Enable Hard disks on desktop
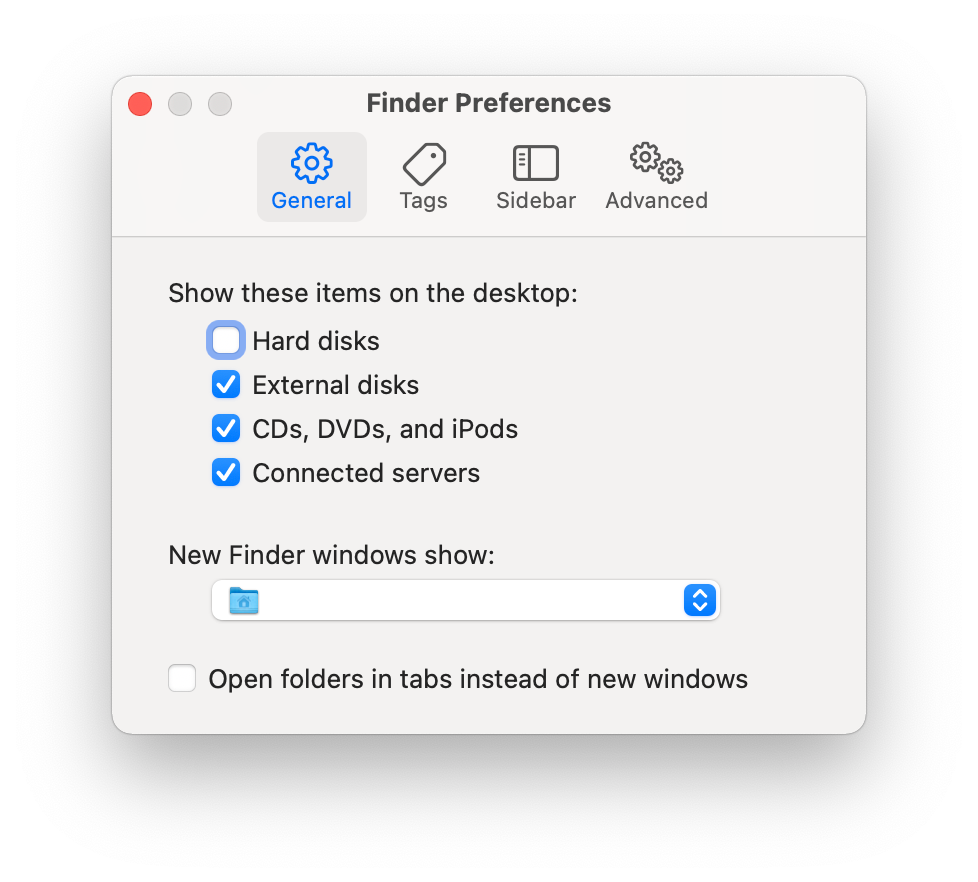This screenshot has width=978, height=882. pyautogui.click(x=226, y=341)
